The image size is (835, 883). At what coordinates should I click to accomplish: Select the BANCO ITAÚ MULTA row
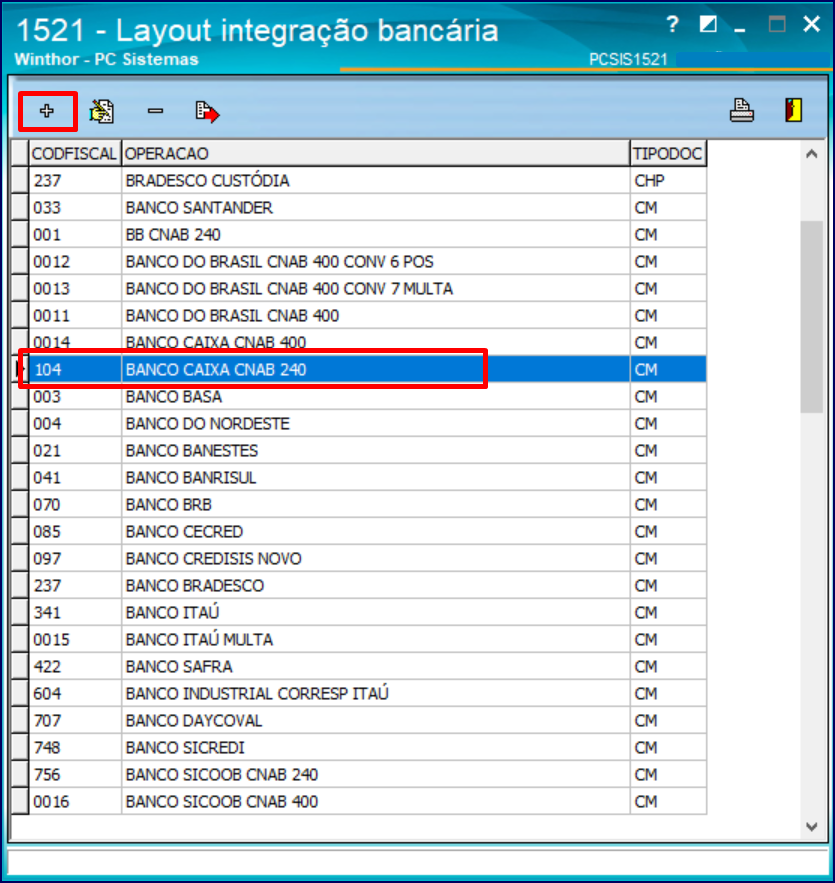point(367,640)
